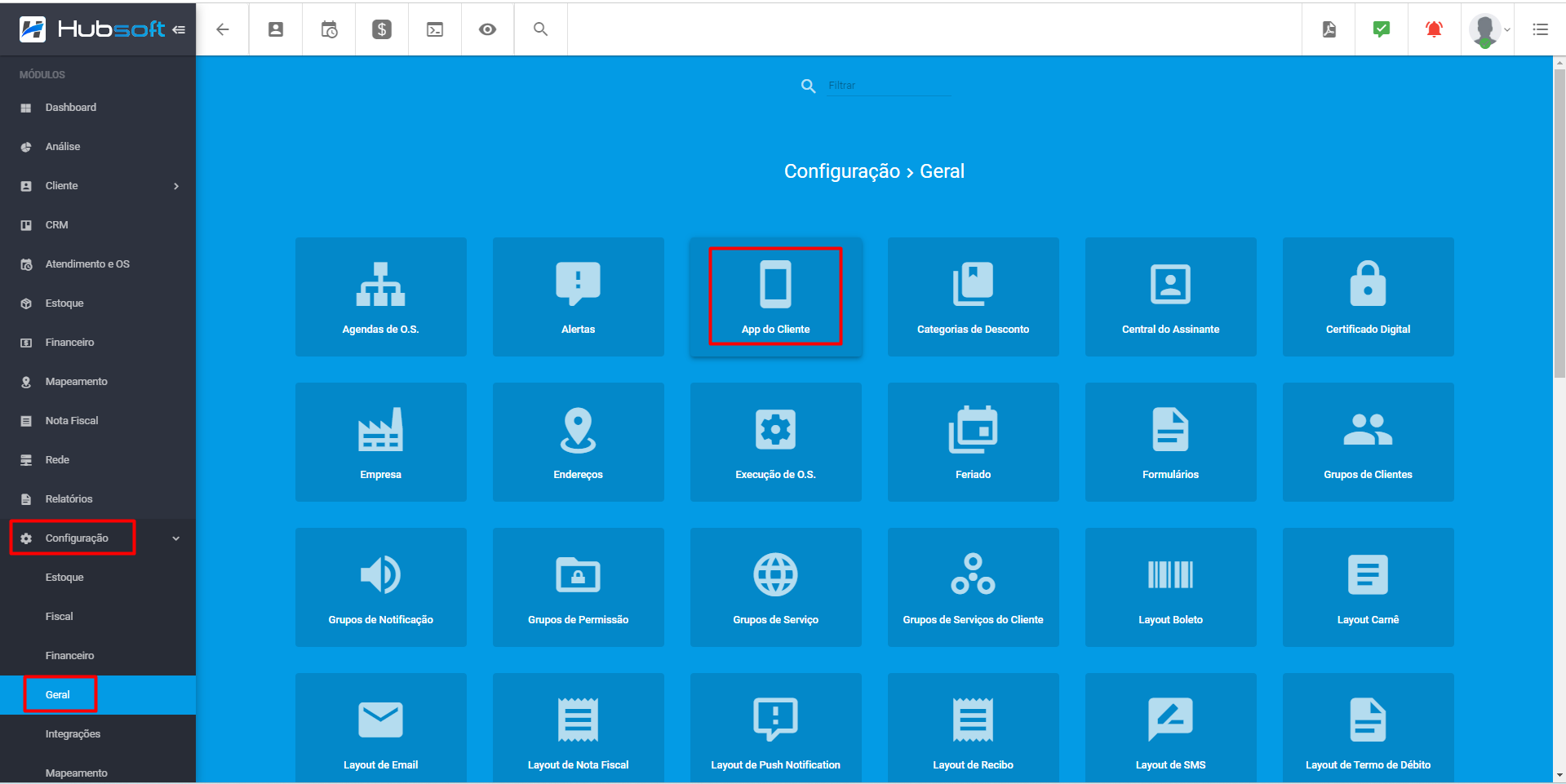Open the Layout Boleto tile
Viewport: 1566px width, 784px height.
[x=1170, y=587]
